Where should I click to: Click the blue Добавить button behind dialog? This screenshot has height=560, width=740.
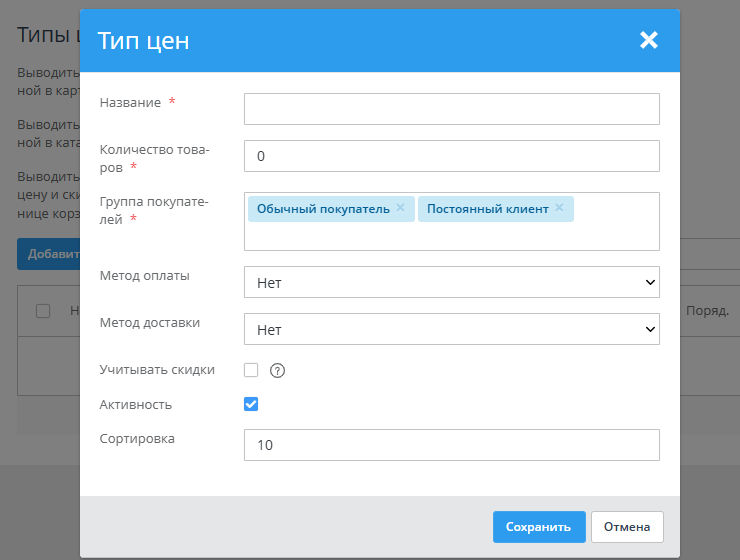click(x=48, y=254)
